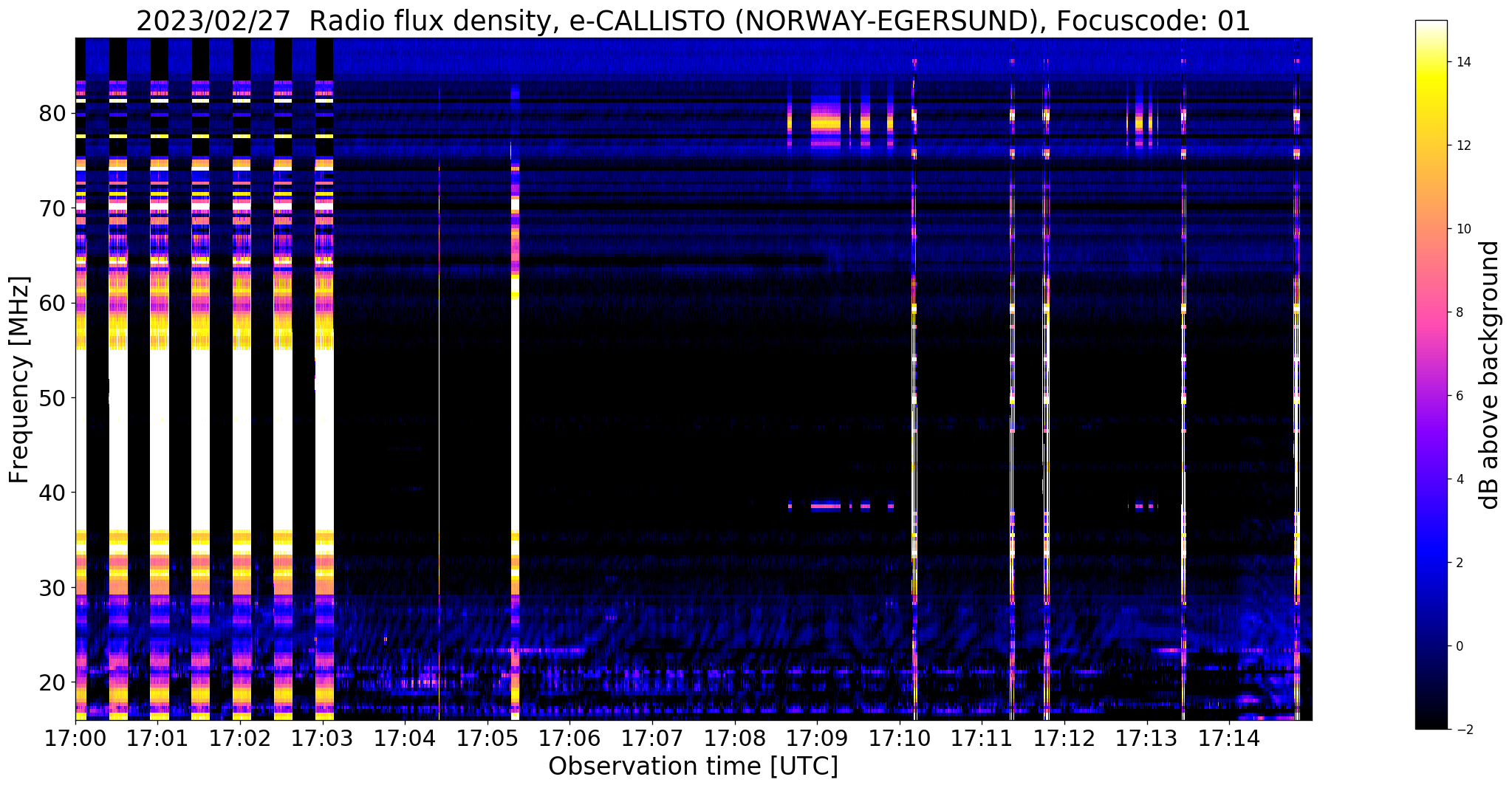Click the 'dB above background' colorbar label
This screenshot has width=1512, height=788.
click(1489, 374)
